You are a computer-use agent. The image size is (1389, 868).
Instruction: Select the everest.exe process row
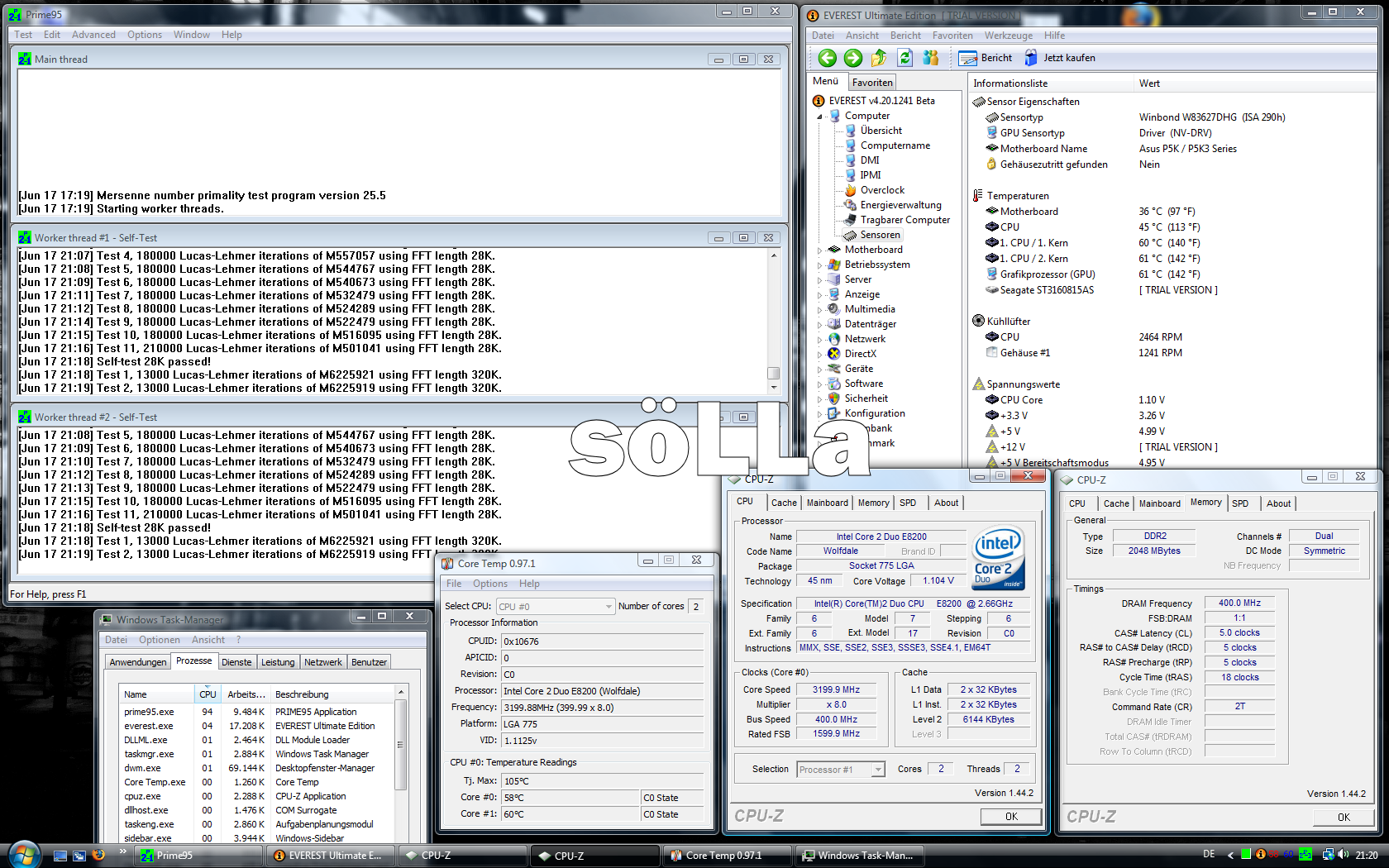256,726
